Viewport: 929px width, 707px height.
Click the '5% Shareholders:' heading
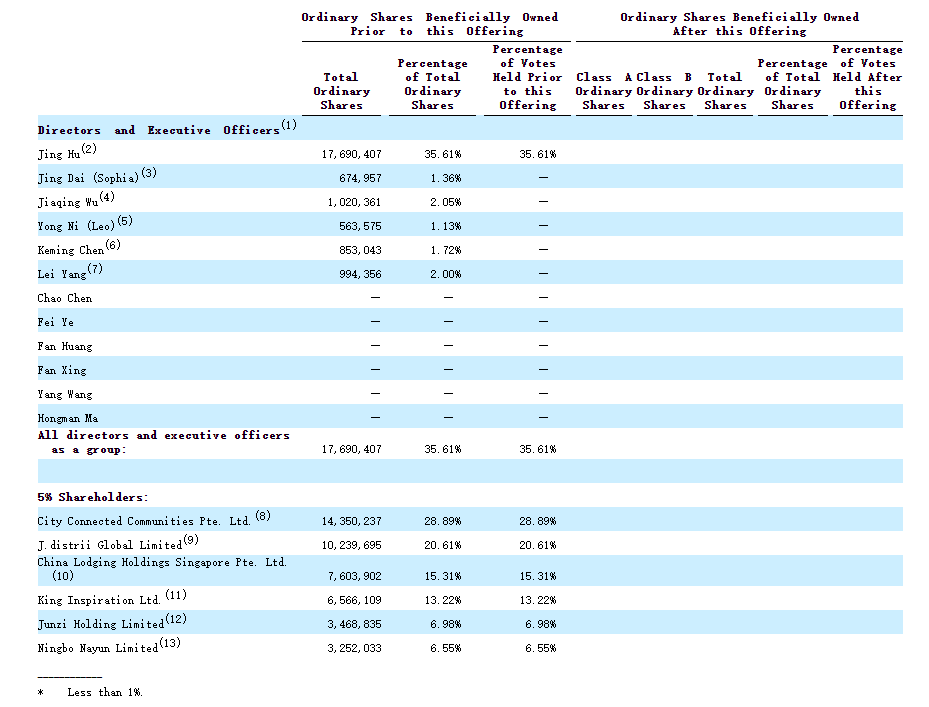point(92,497)
